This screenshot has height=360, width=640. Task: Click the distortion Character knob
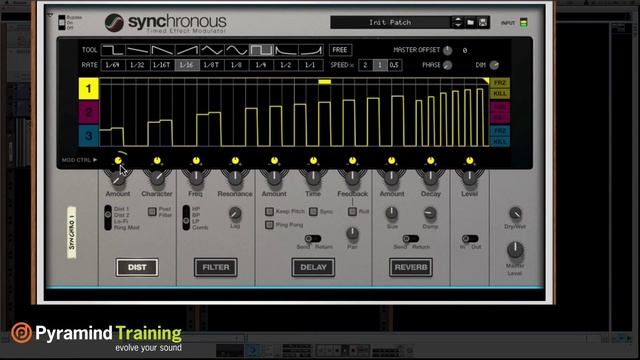coord(157,178)
